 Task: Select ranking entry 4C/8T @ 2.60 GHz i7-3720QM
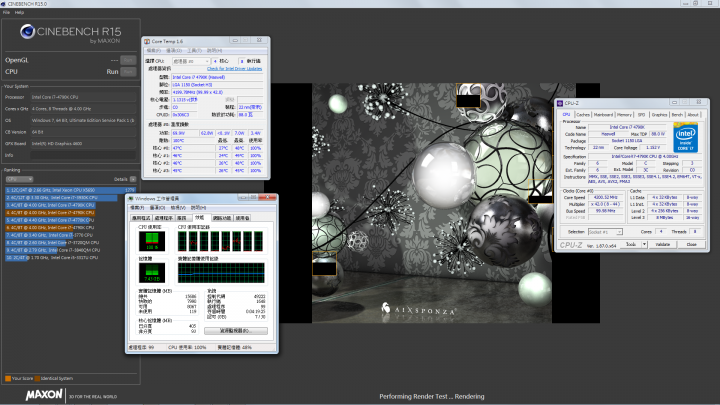coord(53,242)
